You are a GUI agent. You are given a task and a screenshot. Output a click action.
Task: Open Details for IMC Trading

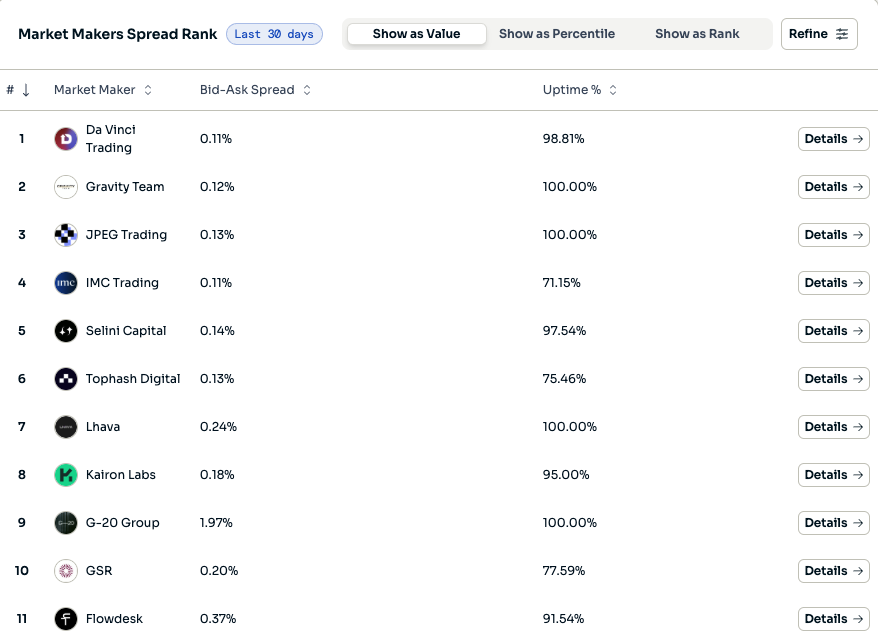tap(834, 283)
